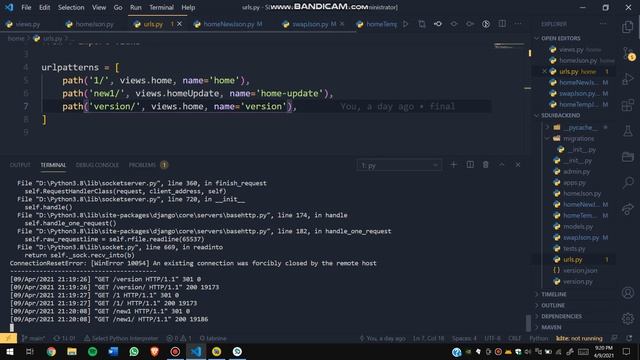
Task: Close the urls.py editor tab
Action: 179,24
